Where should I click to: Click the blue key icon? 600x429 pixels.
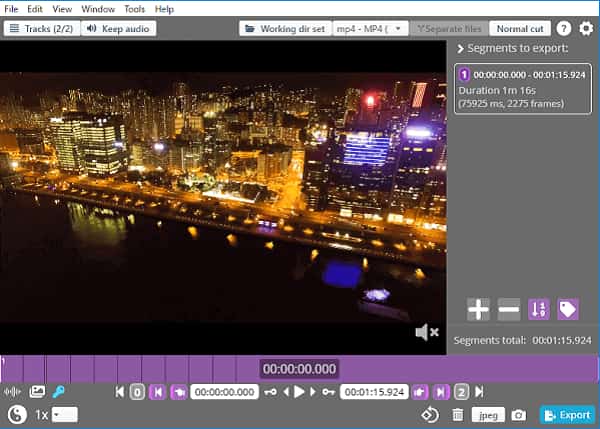tap(59, 392)
